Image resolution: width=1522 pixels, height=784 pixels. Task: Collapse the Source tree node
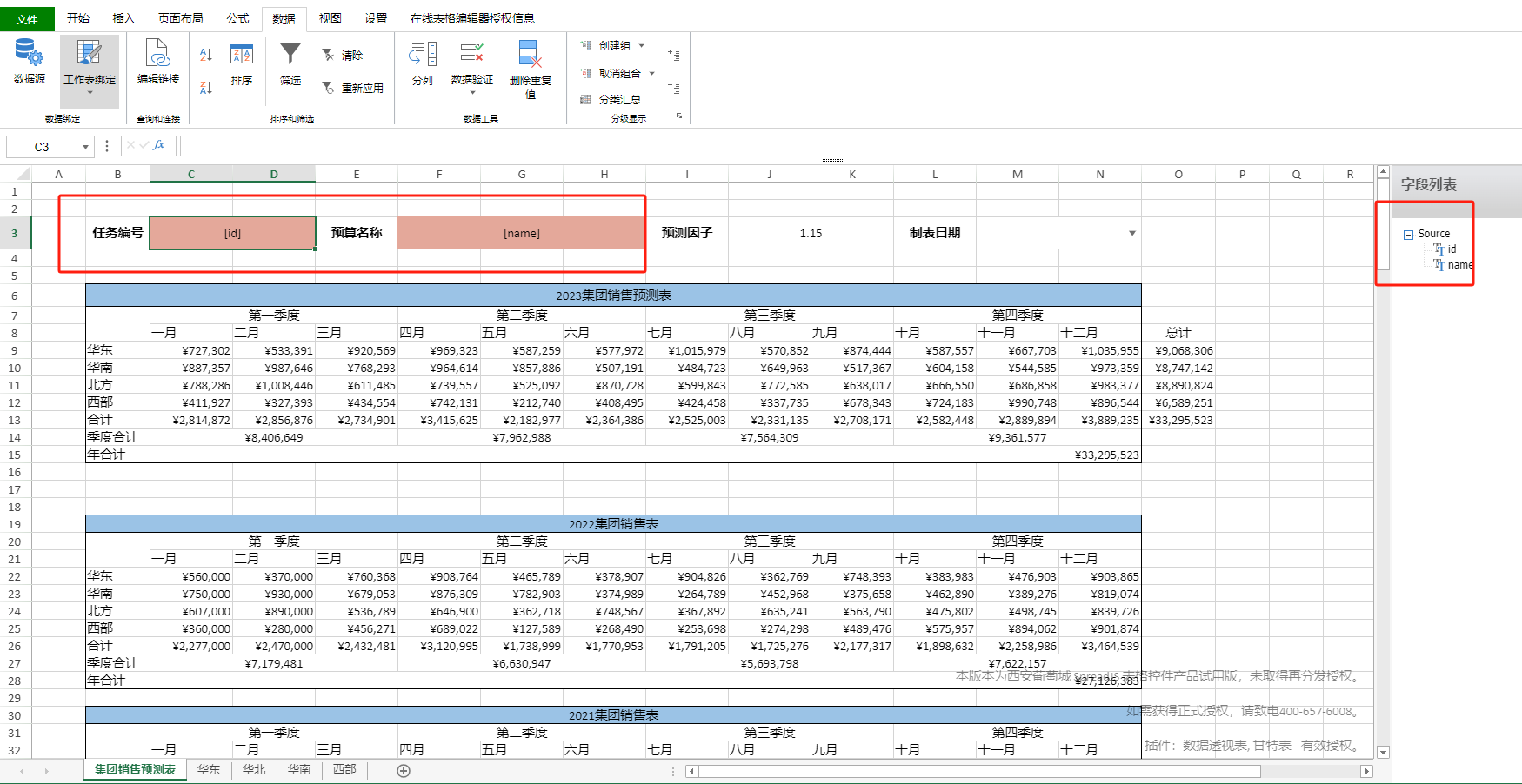(1408, 235)
